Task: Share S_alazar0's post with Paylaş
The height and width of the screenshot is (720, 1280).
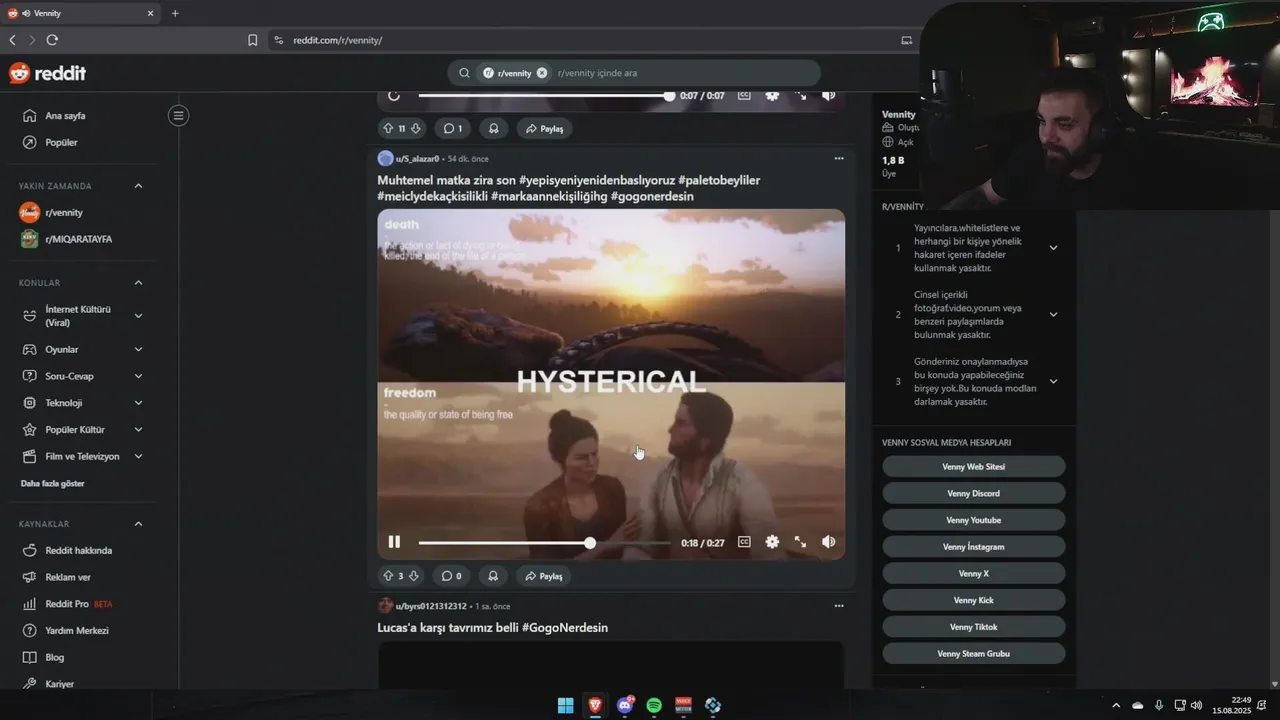Action: click(x=544, y=576)
